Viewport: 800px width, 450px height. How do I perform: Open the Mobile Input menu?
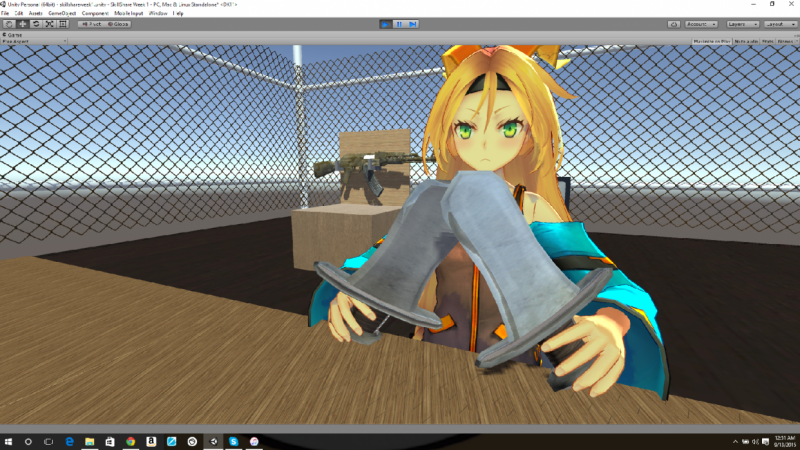coord(129,13)
